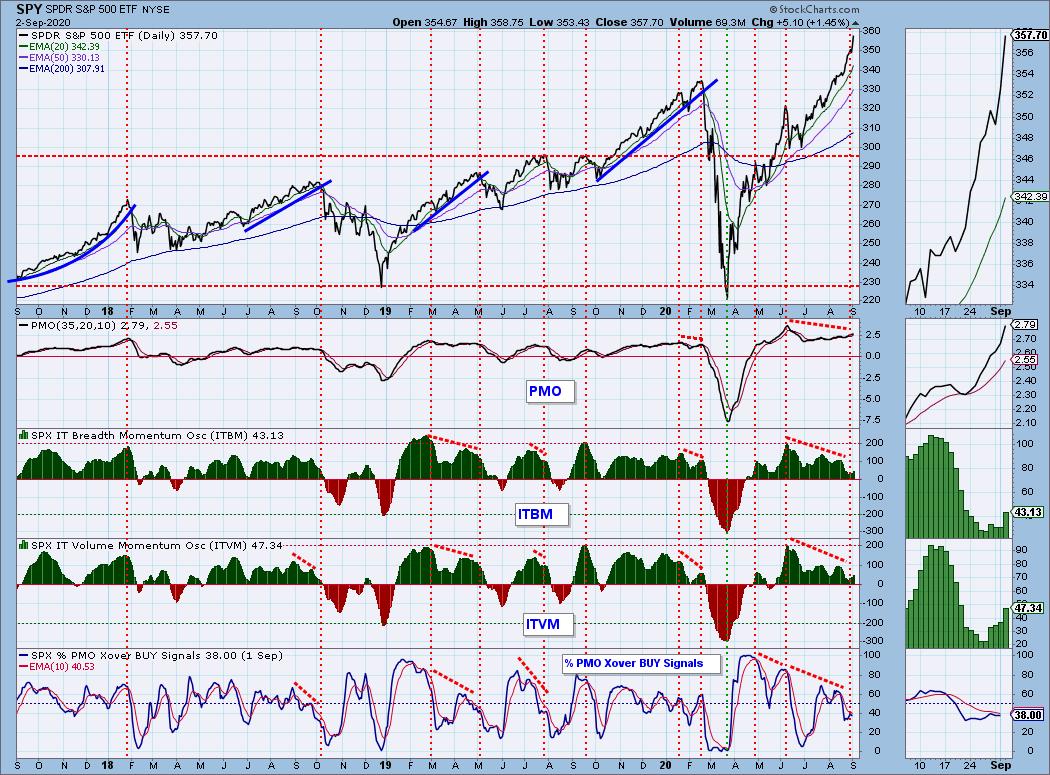
Task: Click the ITVM annotation box
Action: pyautogui.click(x=549, y=624)
